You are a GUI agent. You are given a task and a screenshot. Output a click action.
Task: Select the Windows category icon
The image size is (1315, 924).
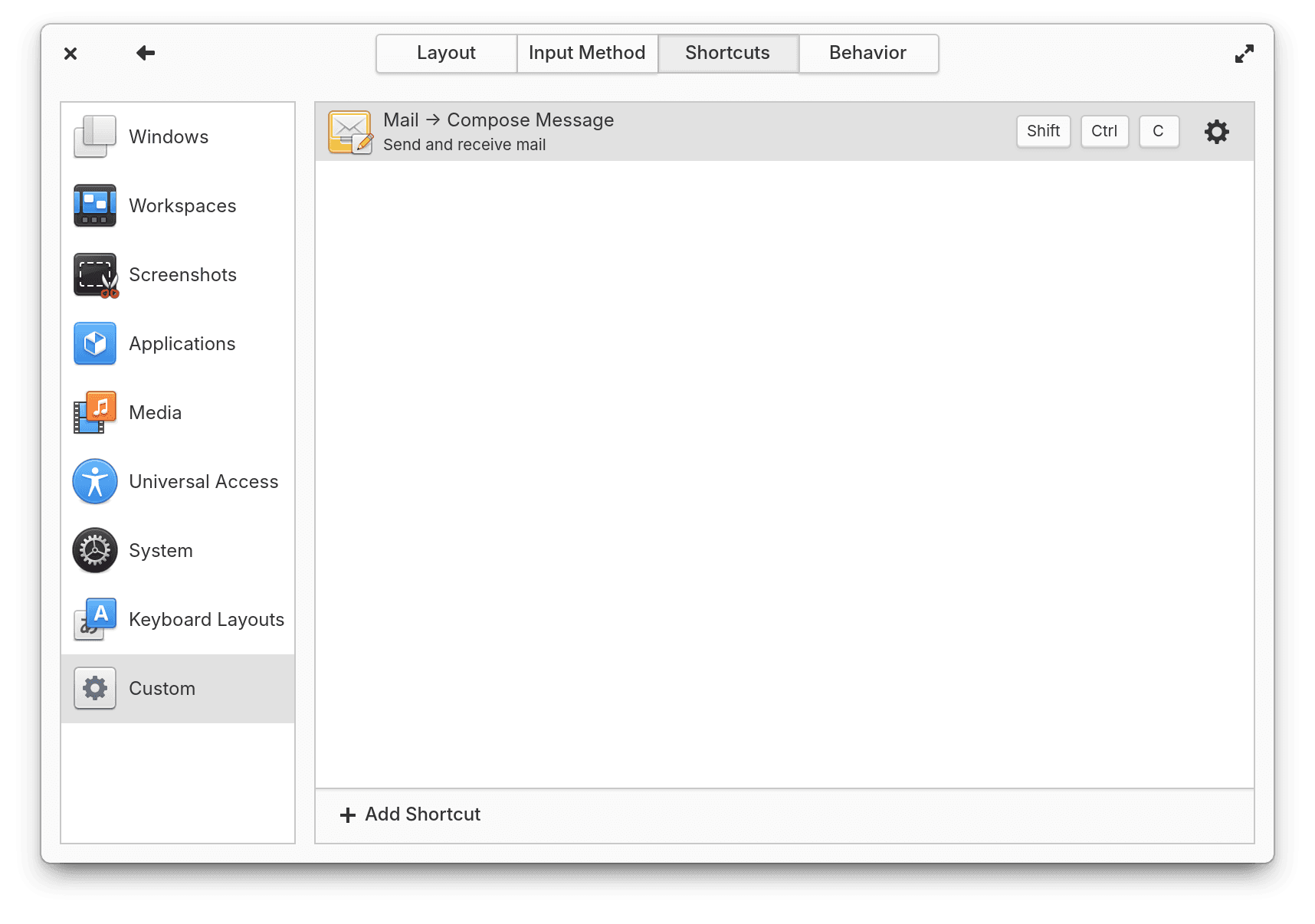coord(93,136)
